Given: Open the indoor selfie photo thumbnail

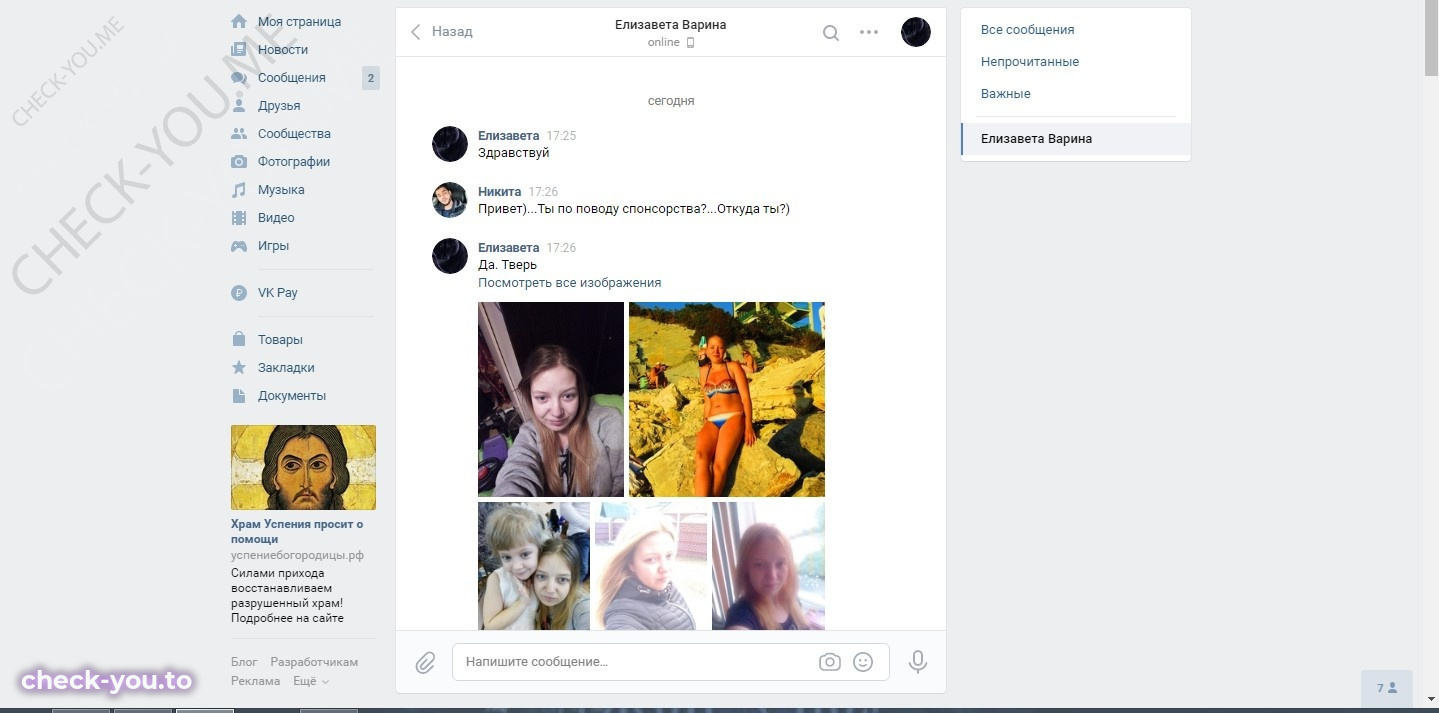Looking at the screenshot, I should (551, 399).
